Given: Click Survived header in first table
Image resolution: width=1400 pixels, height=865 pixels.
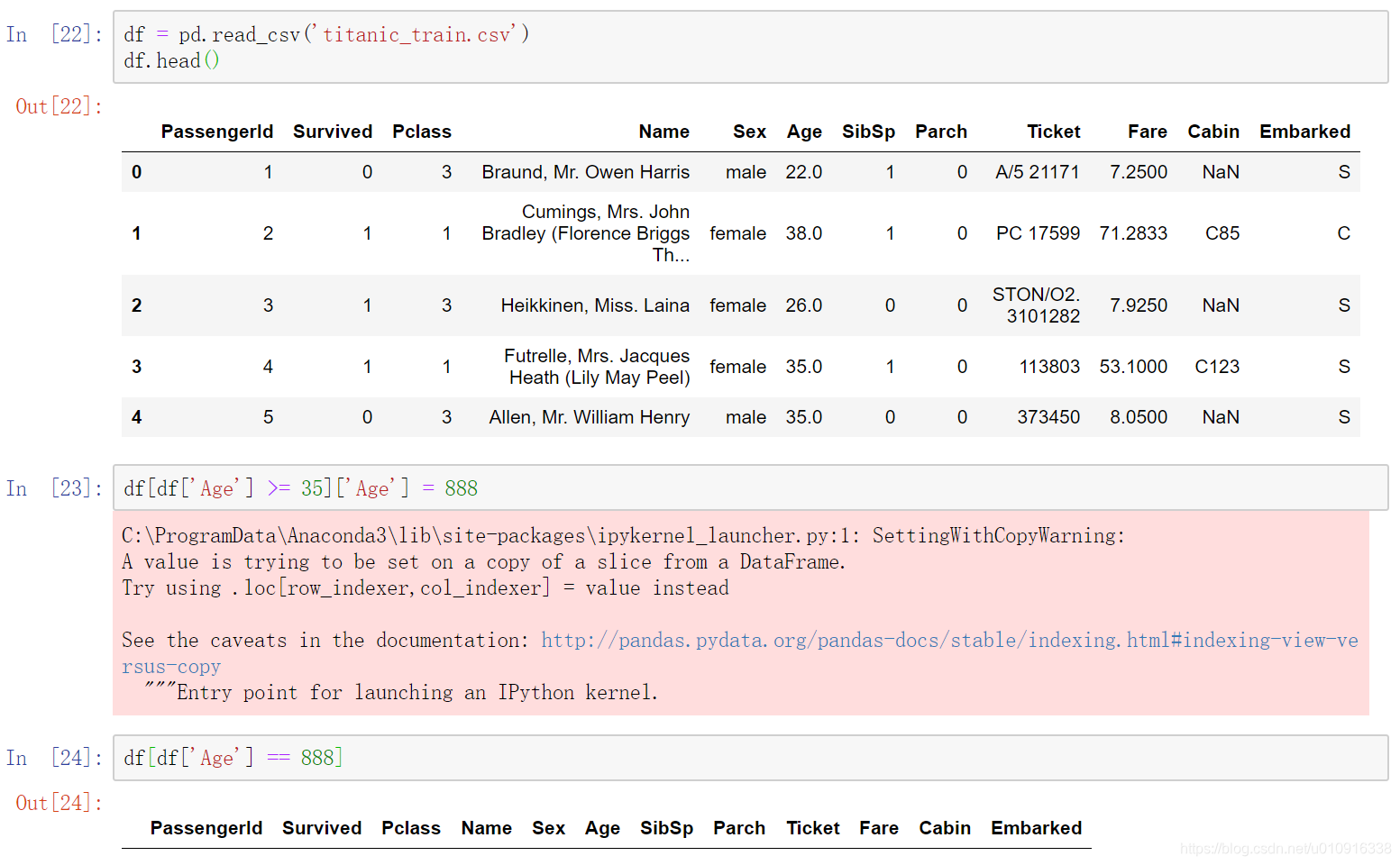Looking at the screenshot, I should [x=333, y=132].
